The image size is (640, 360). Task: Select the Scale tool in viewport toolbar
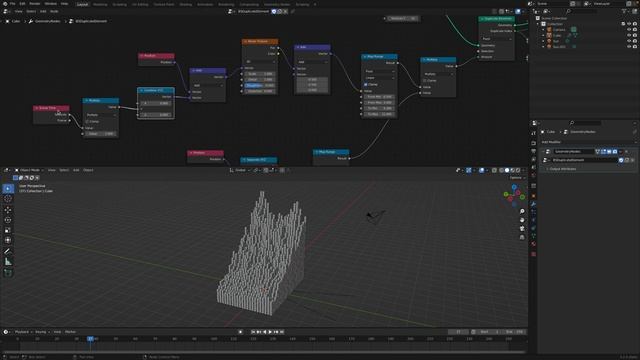tap(8, 230)
